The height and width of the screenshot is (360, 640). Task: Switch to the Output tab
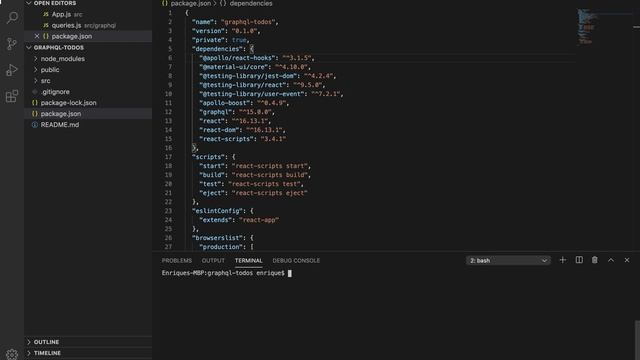pos(213,260)
